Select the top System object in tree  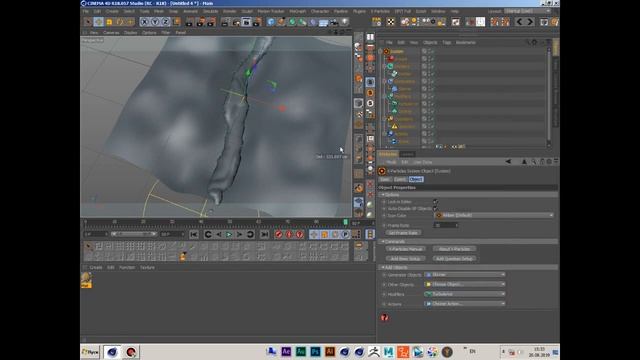coord(397,51)
